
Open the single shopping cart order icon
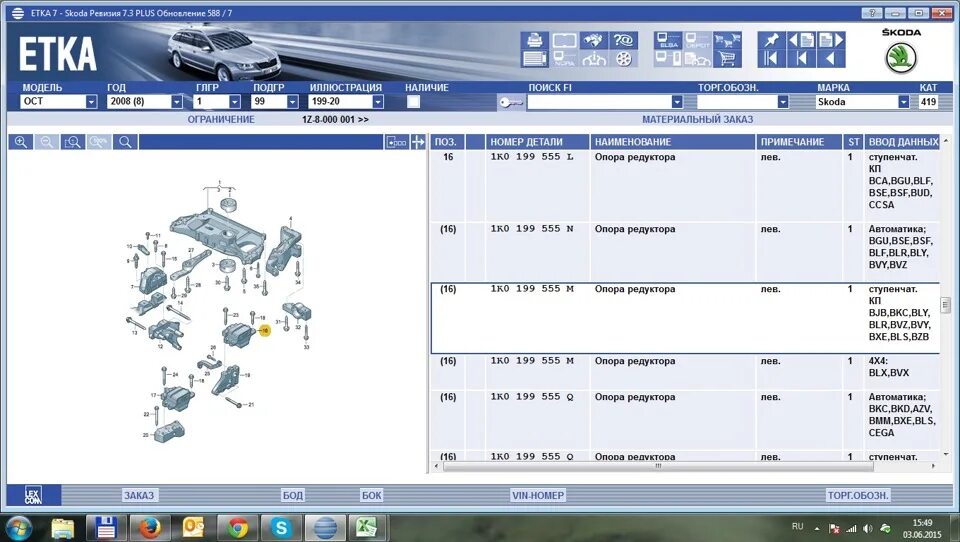tap(727, 59)
